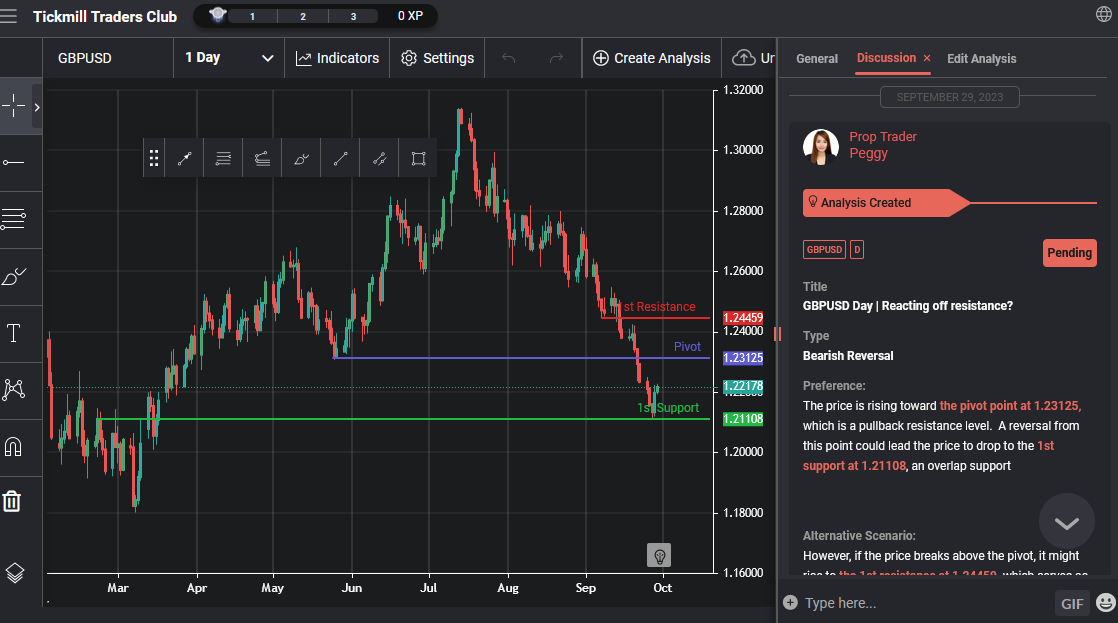The image size is (1118, 623).
Task: Click the Pivot line label on chart
Action: tap(687, 346)
